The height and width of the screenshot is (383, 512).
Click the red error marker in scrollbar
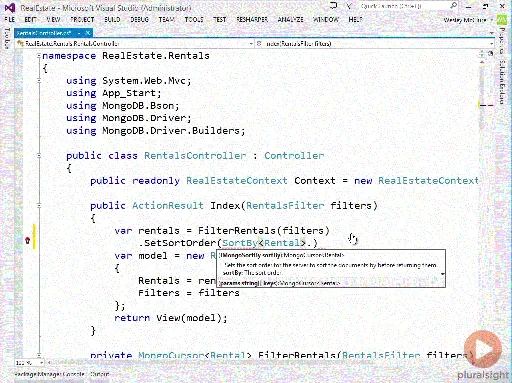[490, 105]
